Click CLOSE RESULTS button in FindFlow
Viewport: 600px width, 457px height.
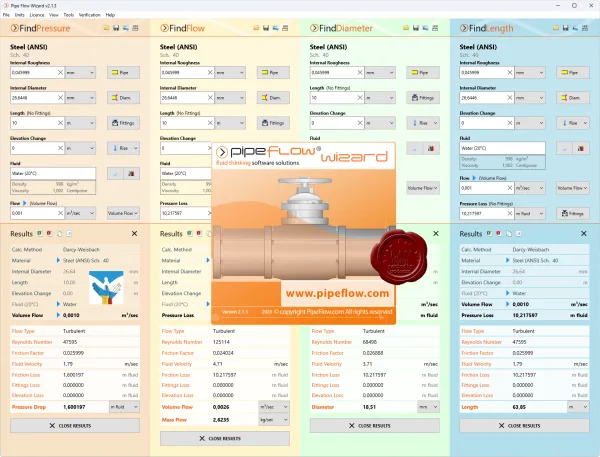(225, 439)
